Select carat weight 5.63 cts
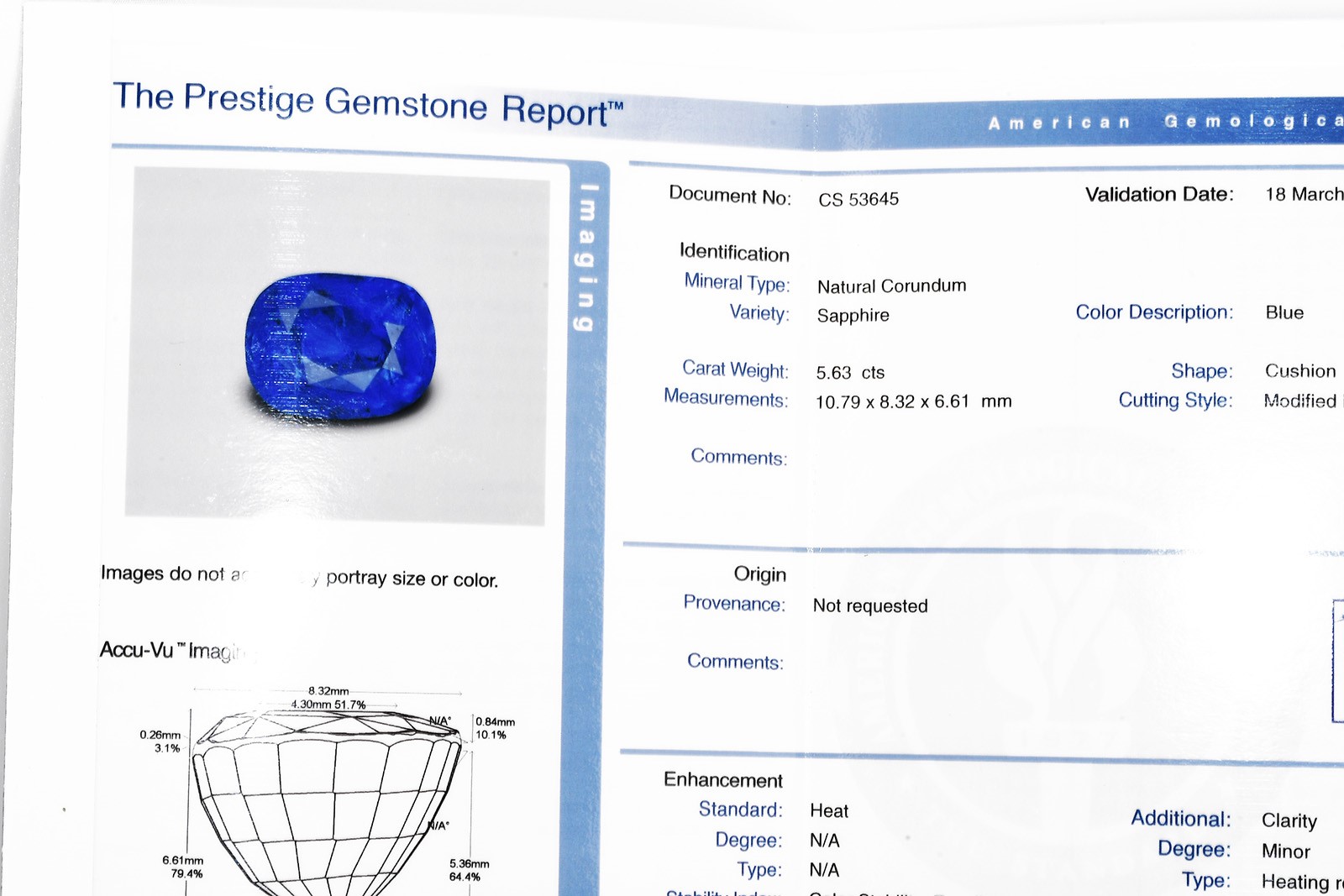 pyautogui.click(x=850, y=373)
